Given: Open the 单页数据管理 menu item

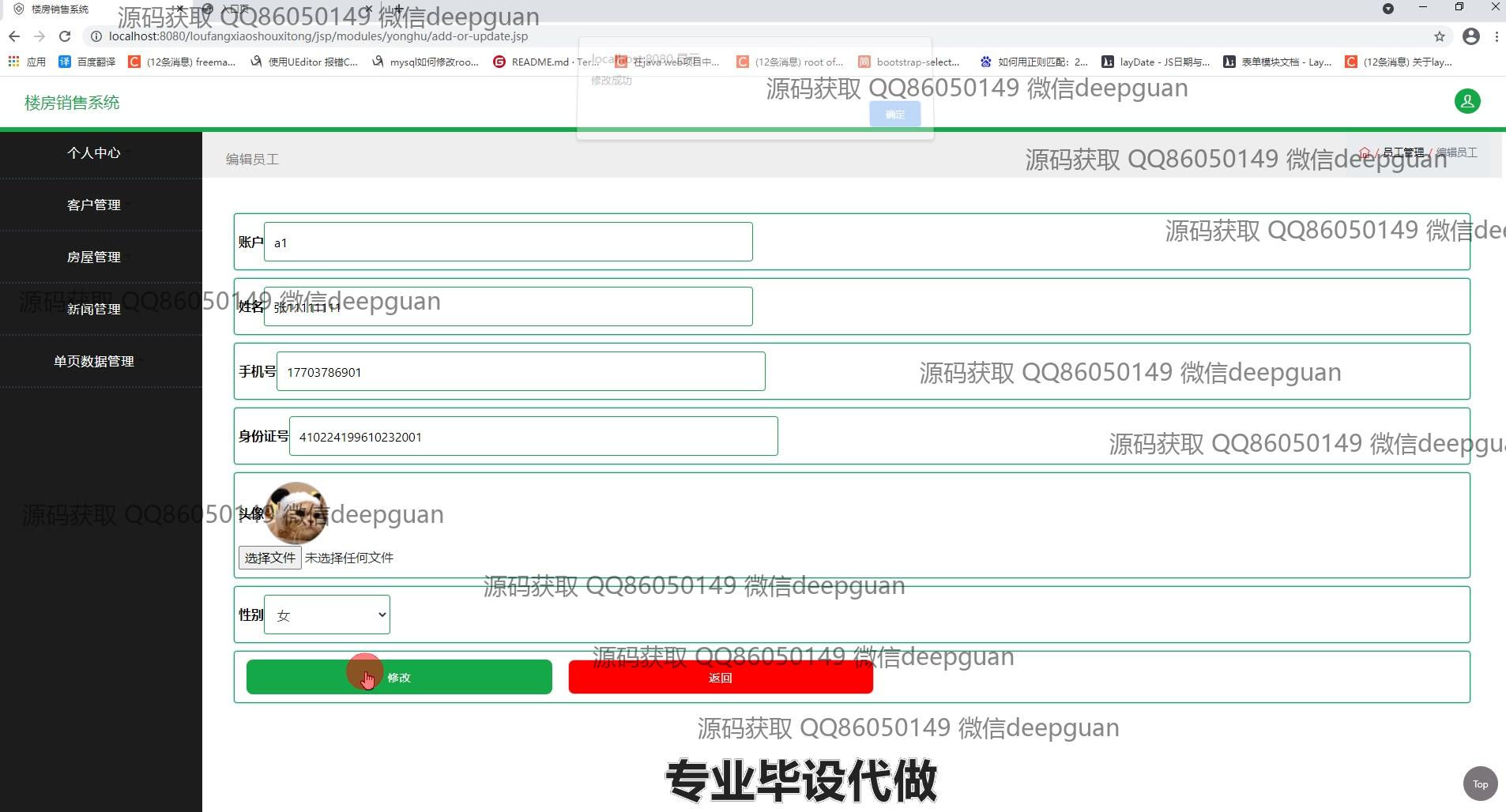Looking at the screenshot, I should coord(94,362).
